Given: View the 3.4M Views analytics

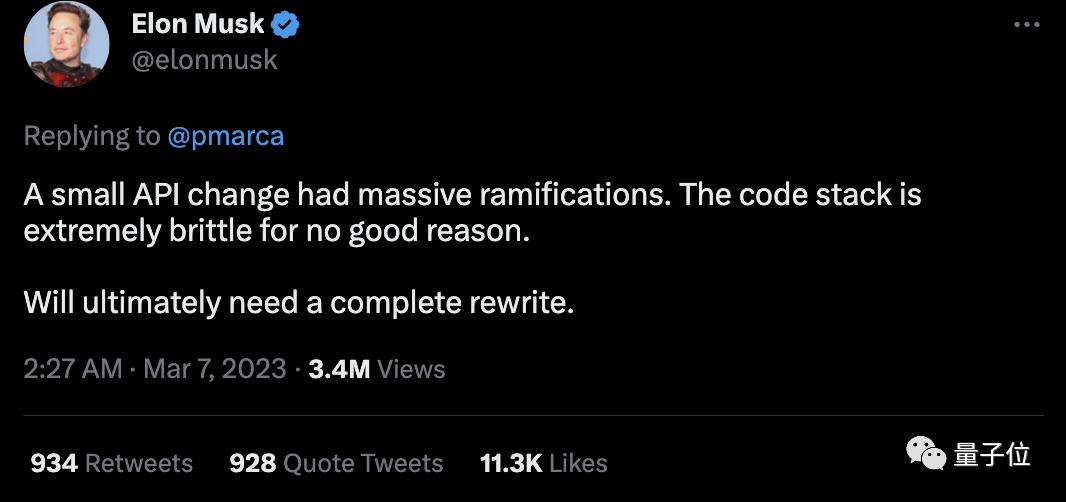Looking at the screenshot, I should click(x=376, y=368).
